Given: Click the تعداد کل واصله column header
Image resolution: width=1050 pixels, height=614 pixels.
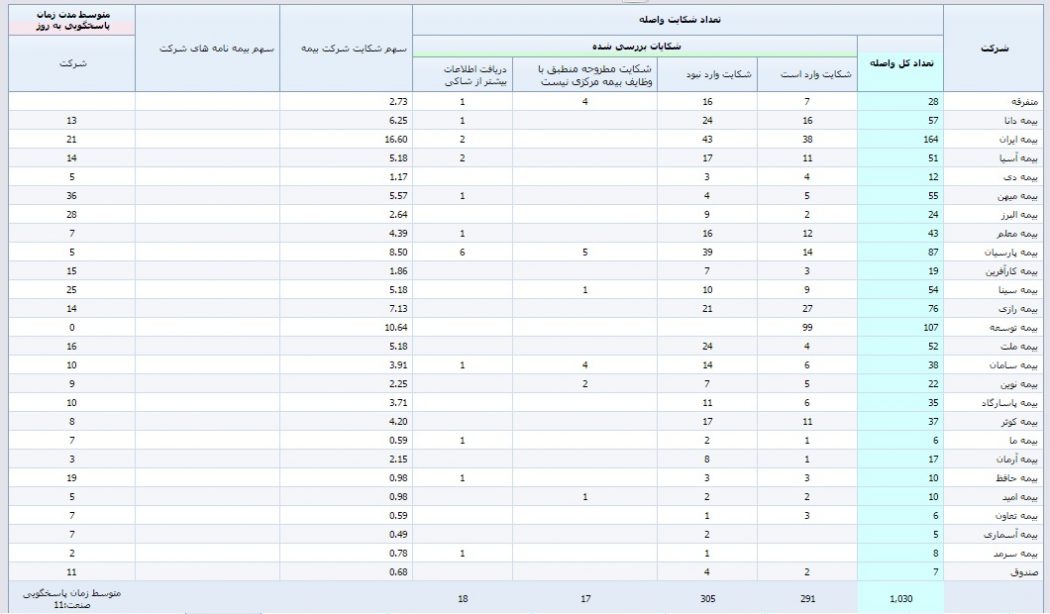Looking at the screenshot, I should pos(900,63).
